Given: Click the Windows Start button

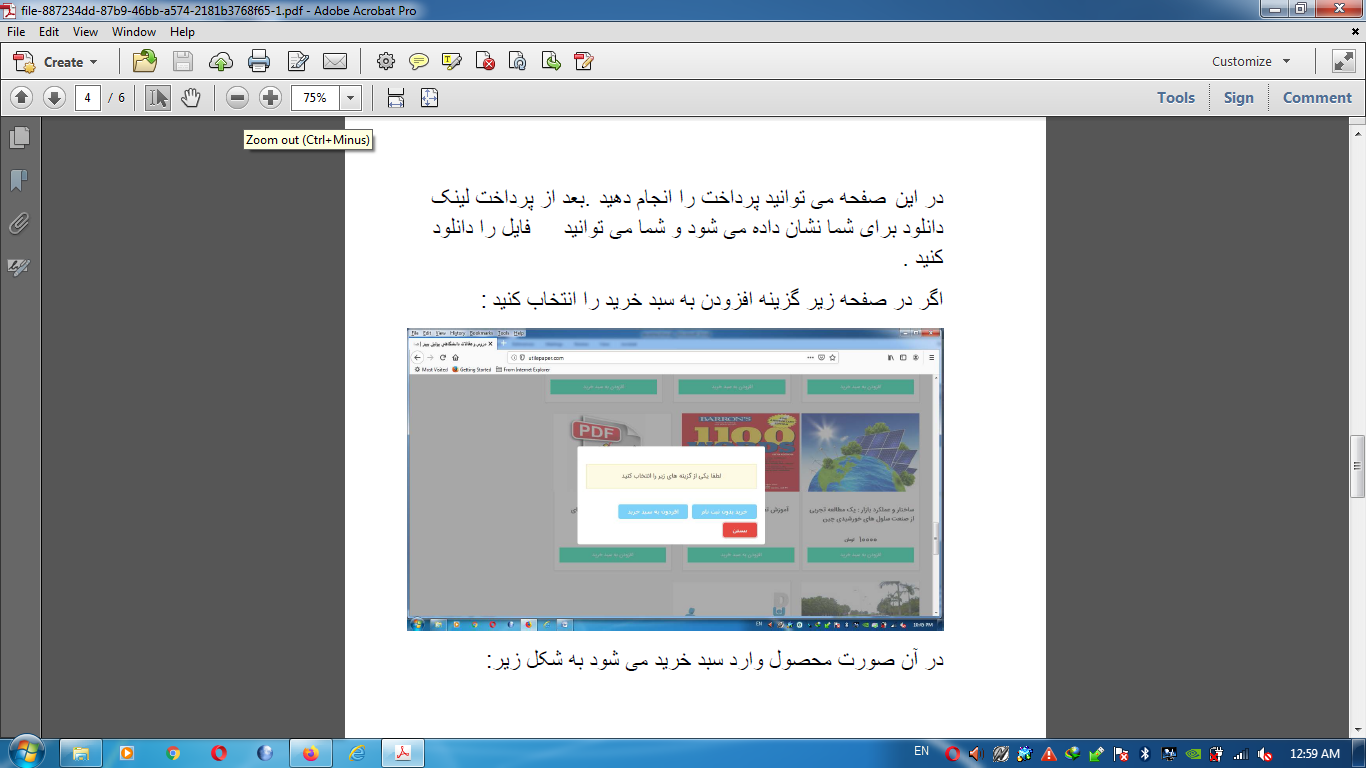Looking at the screenshot, I should (26, 753).
